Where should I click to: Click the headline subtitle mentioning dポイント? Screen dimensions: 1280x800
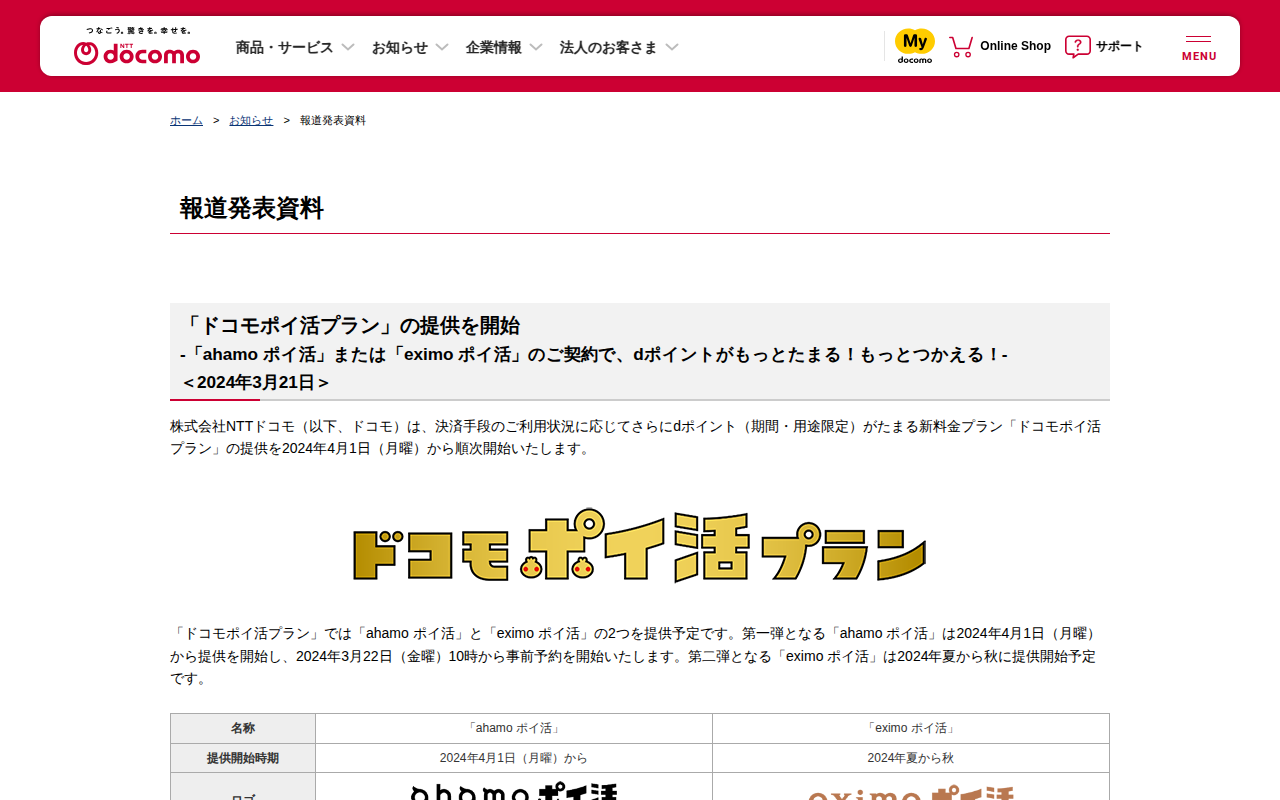point(594,354)
